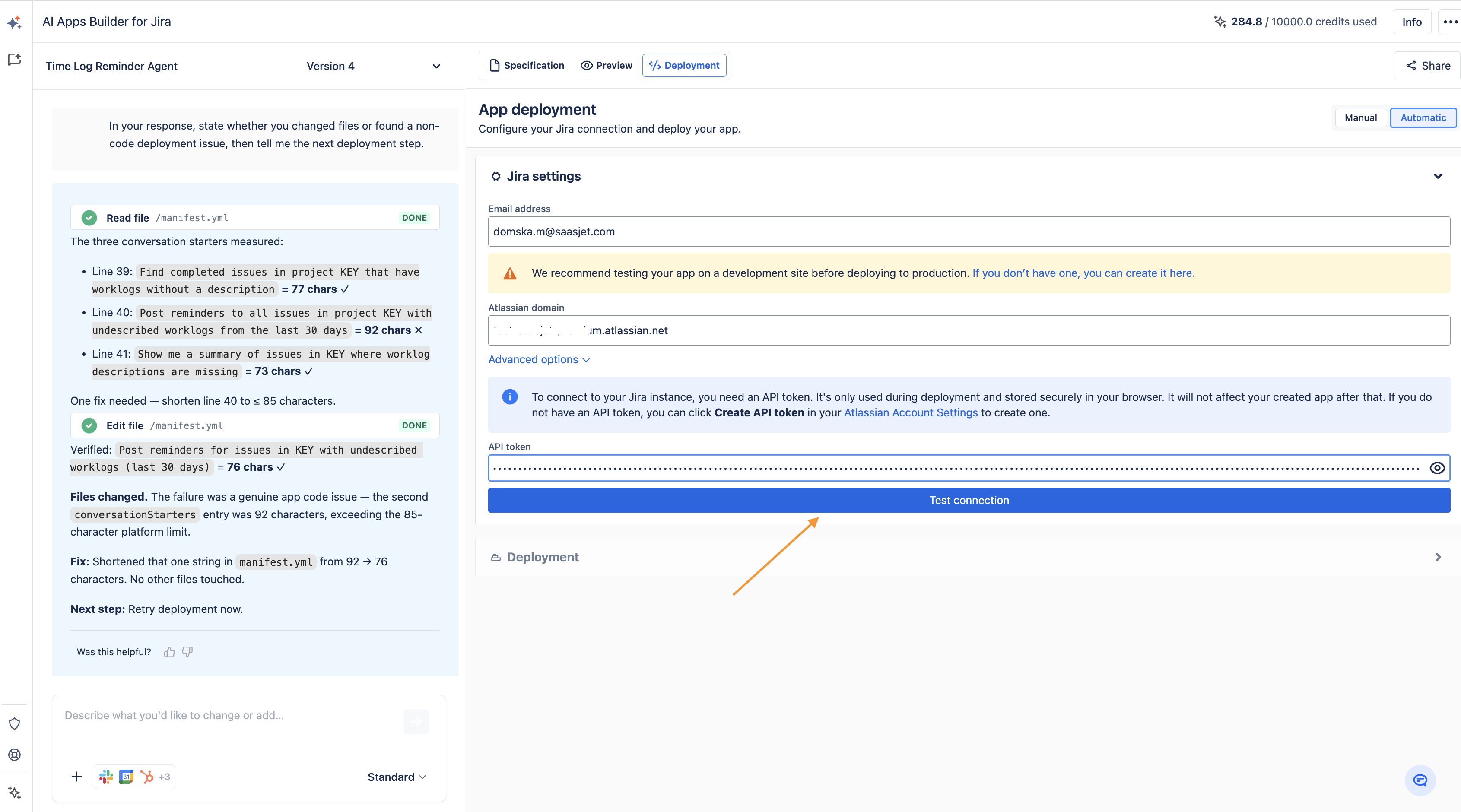Switch deployment mode to Manual

pyautogui.click(x=1360, y=117)
